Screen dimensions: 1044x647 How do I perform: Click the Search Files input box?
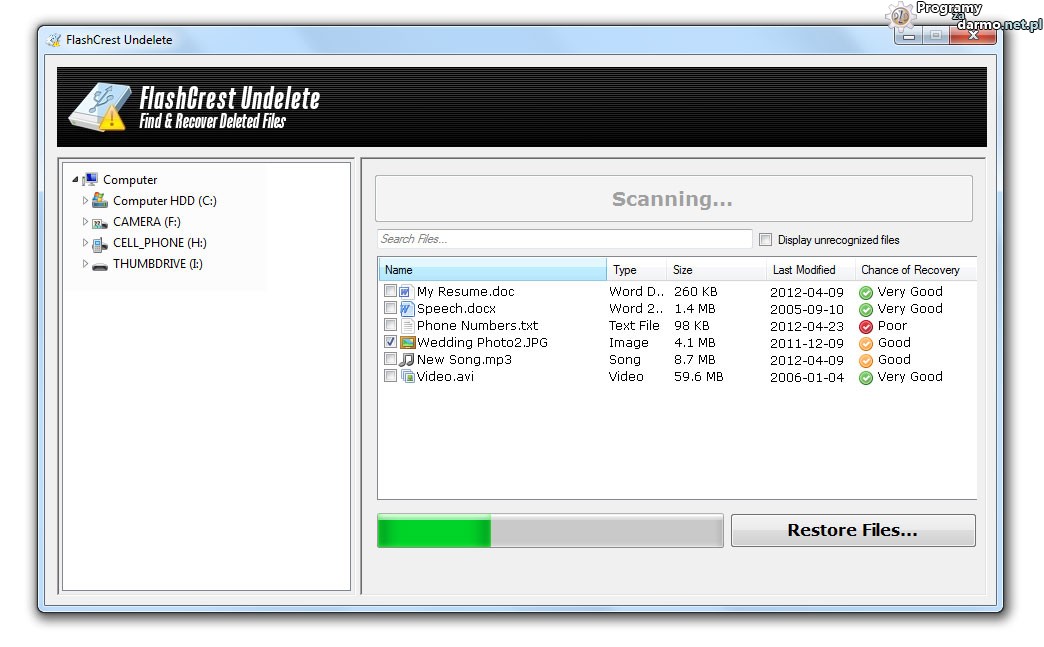point(564,239)
